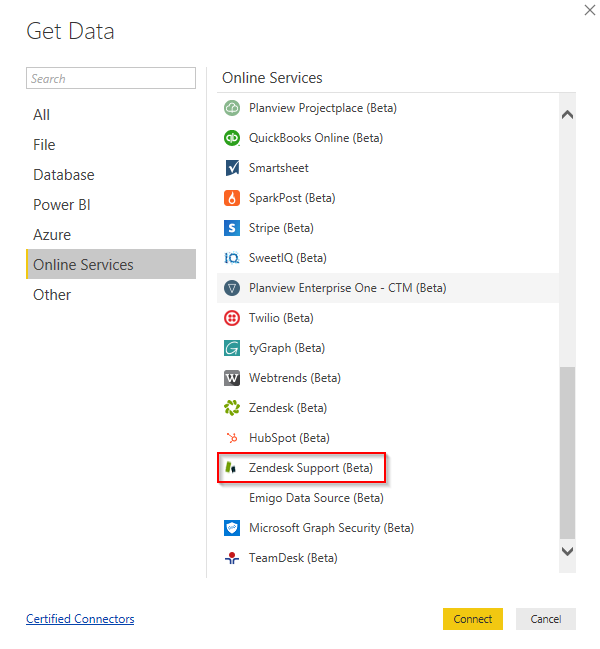
Task: Click the scrollbar down arrow
Action: [567, 551]
